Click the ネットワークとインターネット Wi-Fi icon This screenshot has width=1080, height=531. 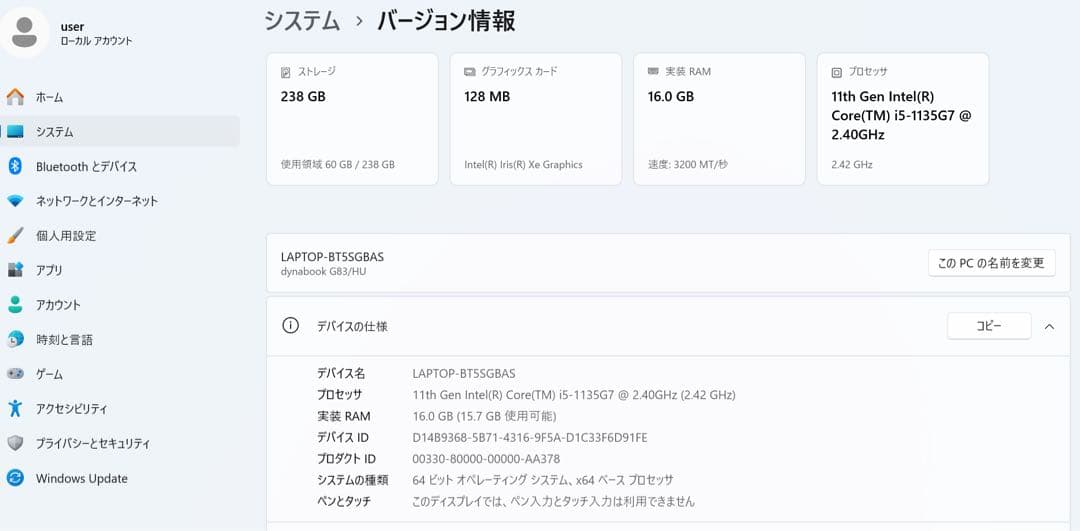click(x=15, y=201)
